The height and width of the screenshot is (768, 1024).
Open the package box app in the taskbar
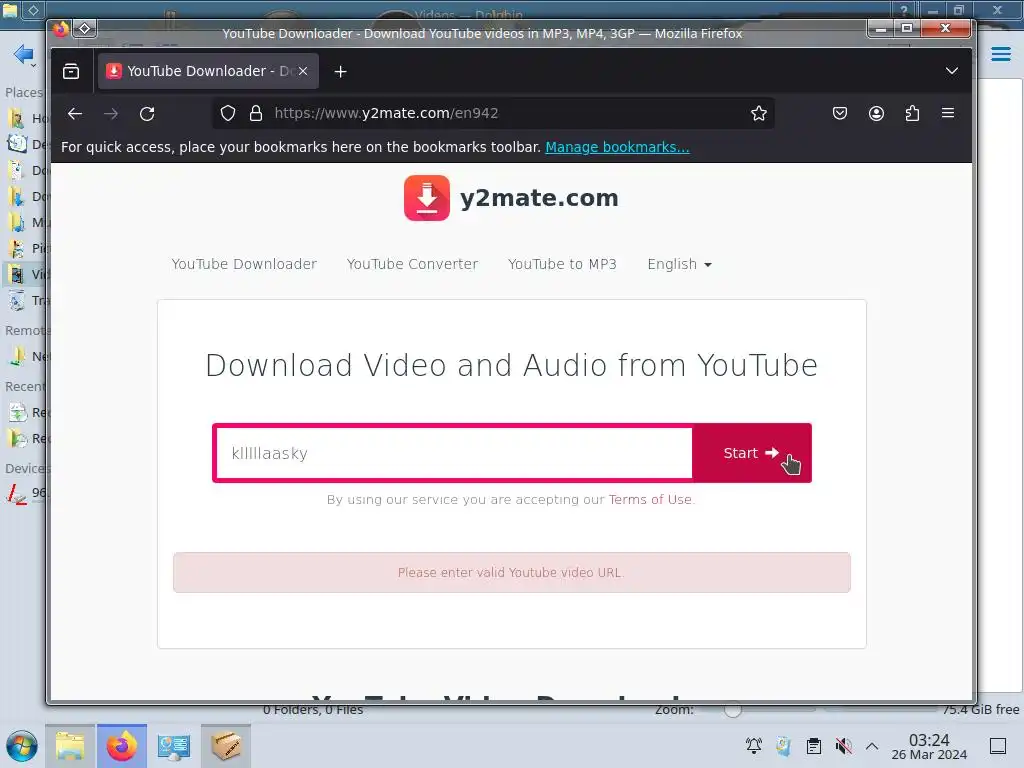click(226, 746)
